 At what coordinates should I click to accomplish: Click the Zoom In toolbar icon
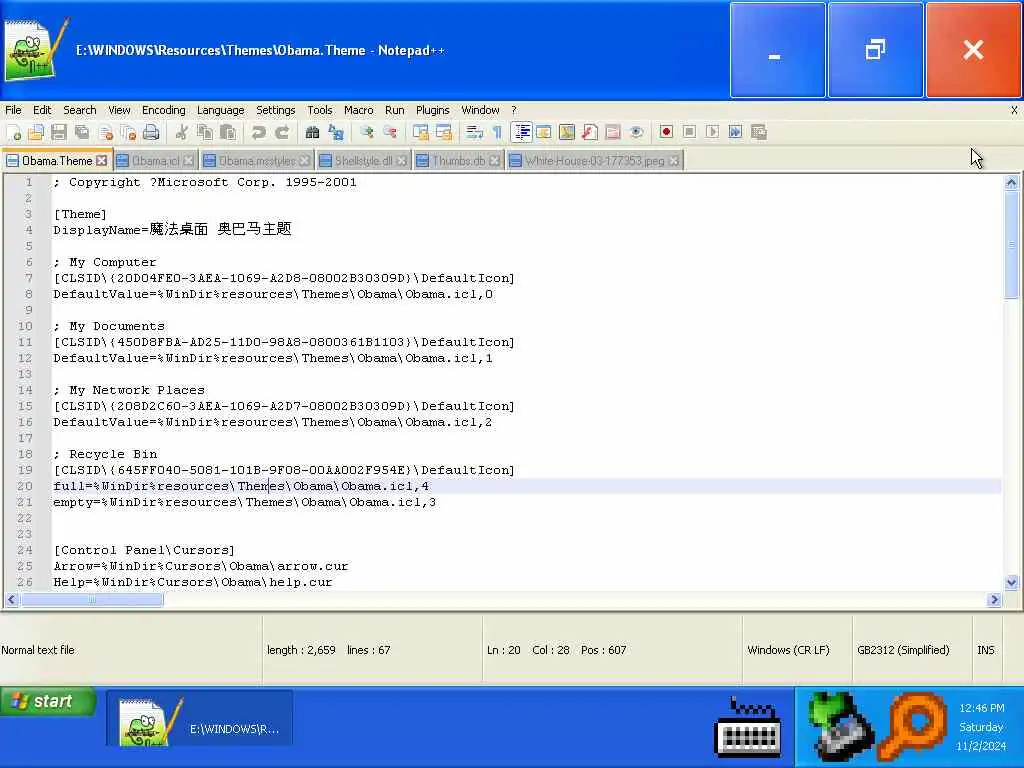tap(366, 133)
